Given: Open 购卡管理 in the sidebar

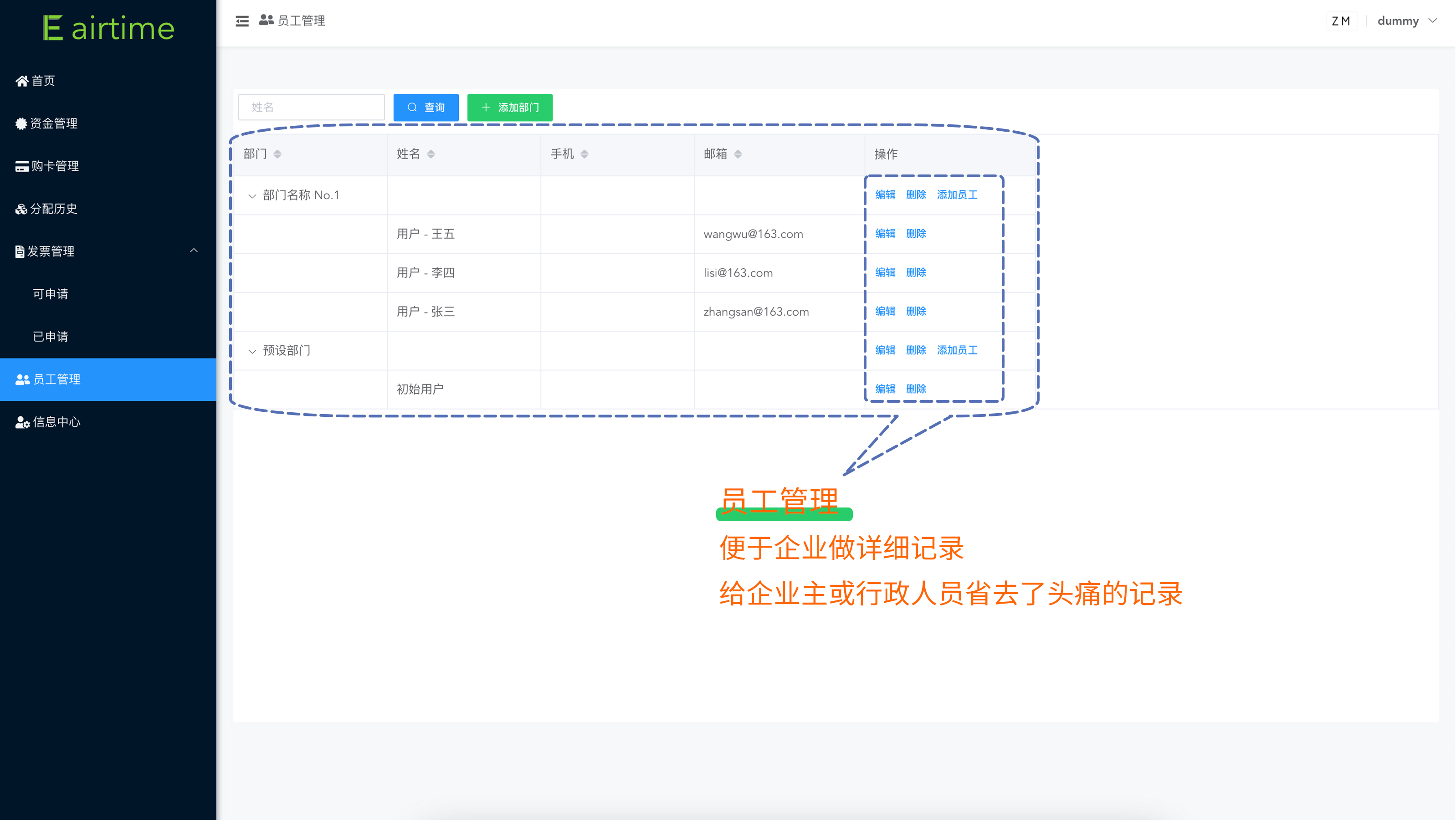Looking at the screenshot, I should click(x=108, y=167).
